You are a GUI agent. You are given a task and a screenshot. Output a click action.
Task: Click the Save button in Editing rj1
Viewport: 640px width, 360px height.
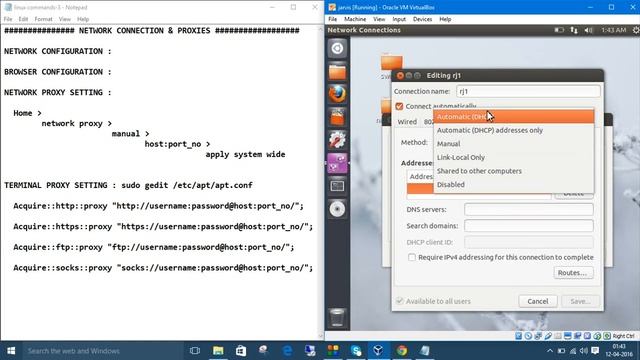[580, 301]
